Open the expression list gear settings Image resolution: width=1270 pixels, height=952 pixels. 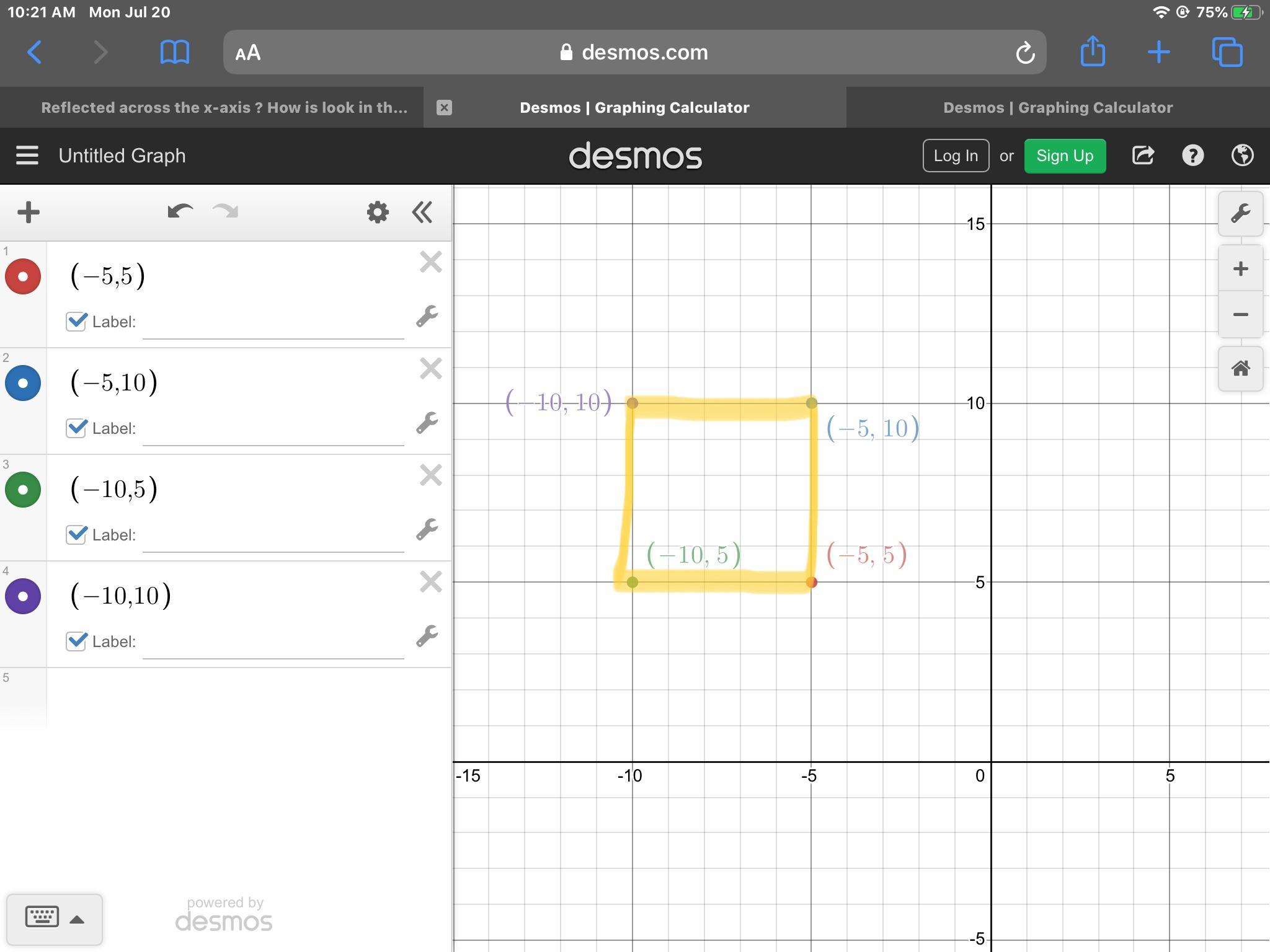[x=378, y=213]
